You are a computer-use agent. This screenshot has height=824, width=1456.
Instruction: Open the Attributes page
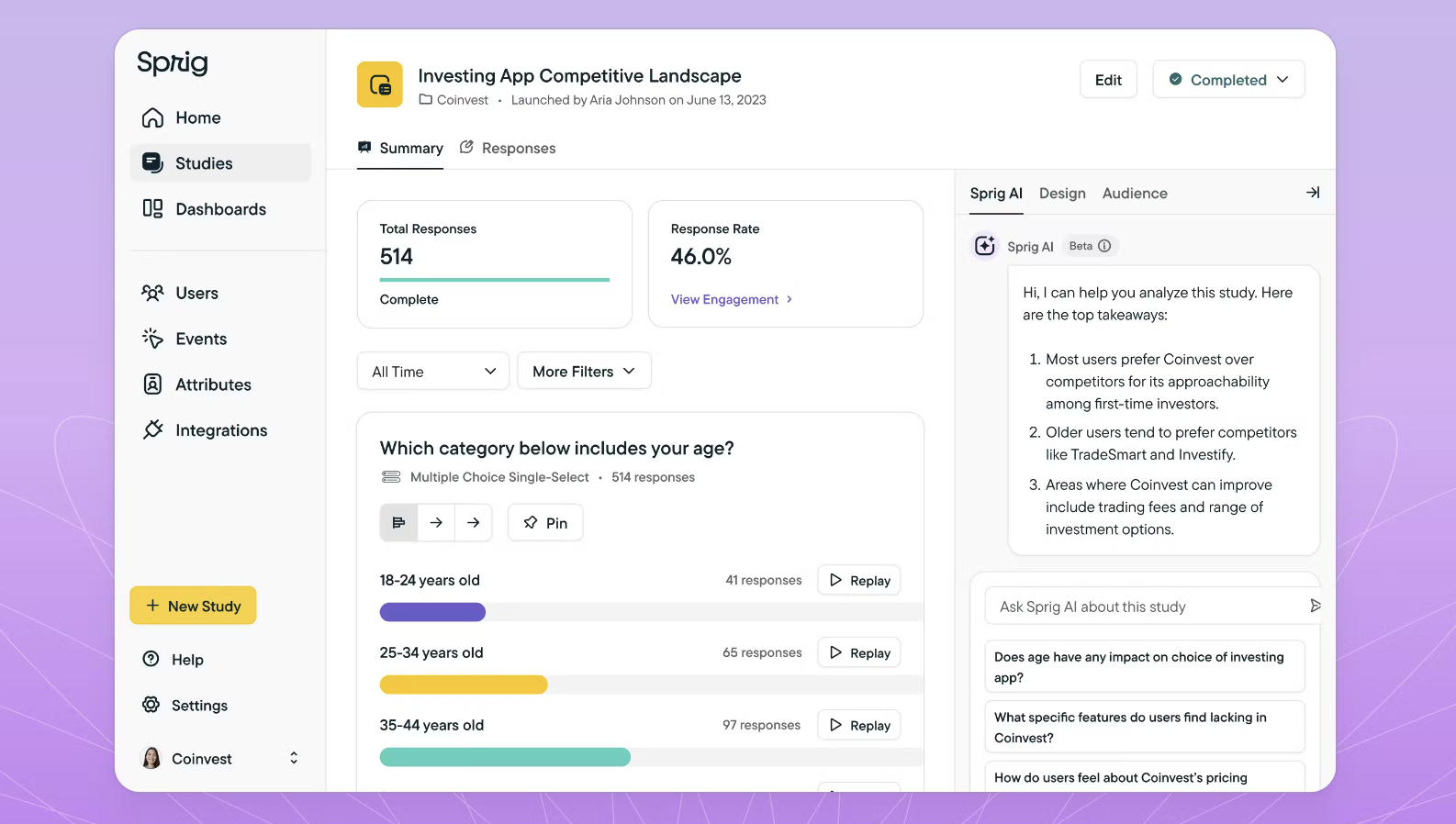(213, 384)
